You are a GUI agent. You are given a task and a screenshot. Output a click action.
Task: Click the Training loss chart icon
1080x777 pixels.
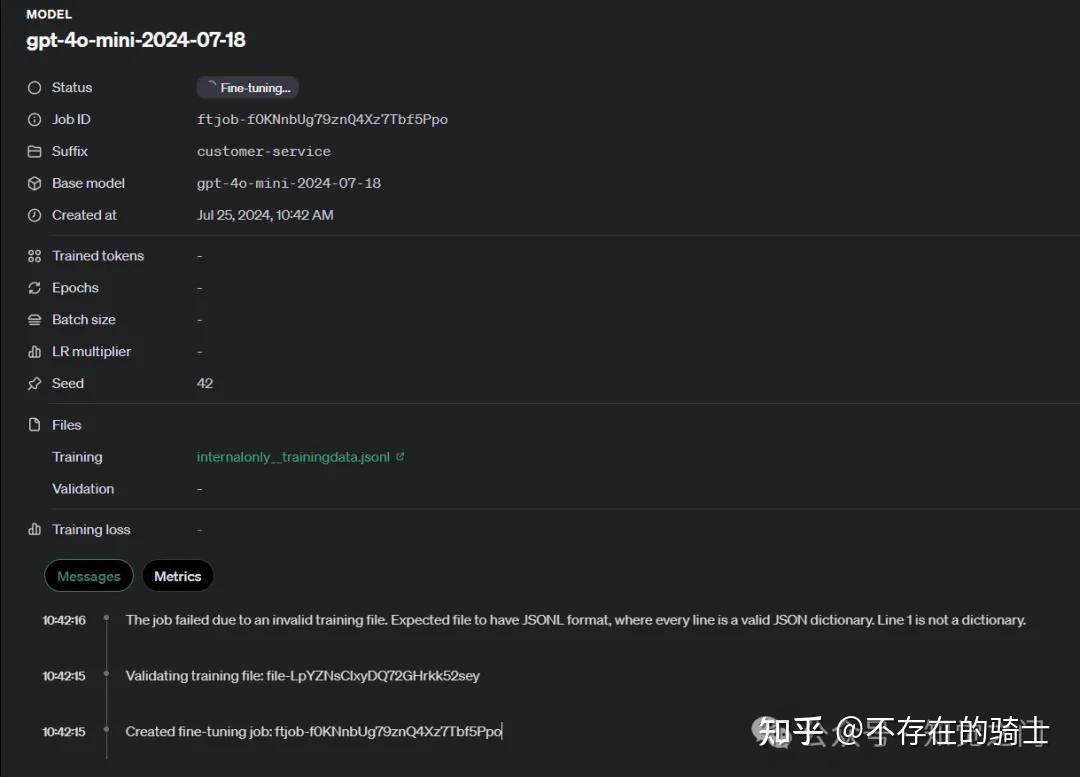[x=34, y=529]
